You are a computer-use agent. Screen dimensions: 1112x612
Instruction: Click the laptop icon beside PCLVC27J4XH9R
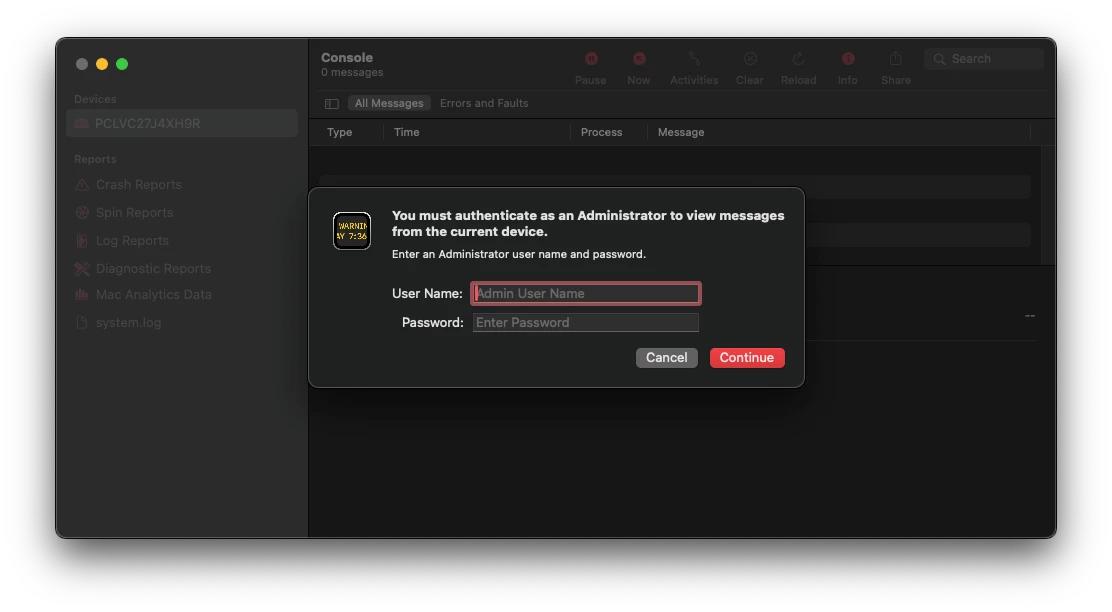(82, 123)
